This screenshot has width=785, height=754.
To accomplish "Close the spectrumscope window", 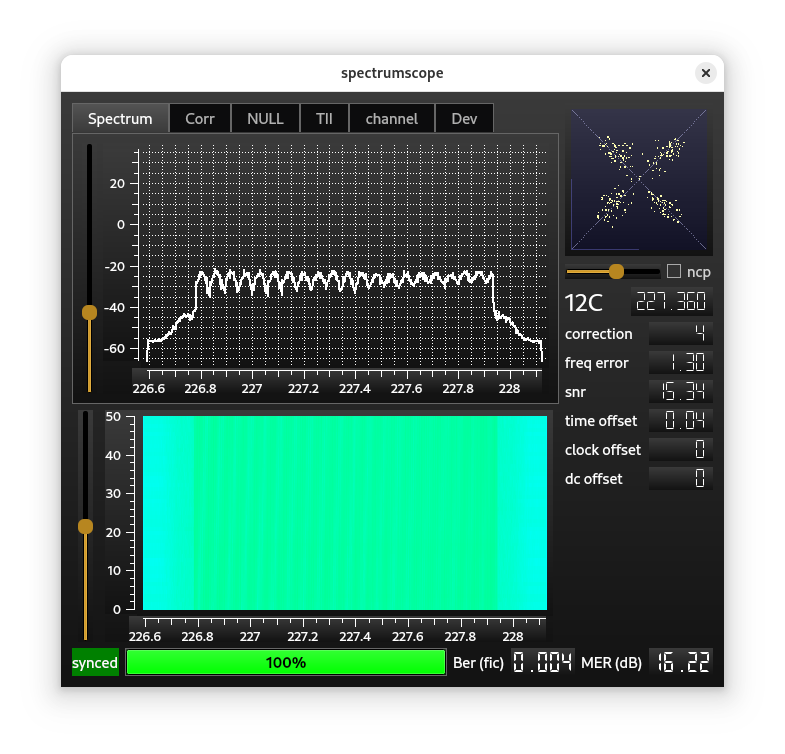I will (706, 73).
